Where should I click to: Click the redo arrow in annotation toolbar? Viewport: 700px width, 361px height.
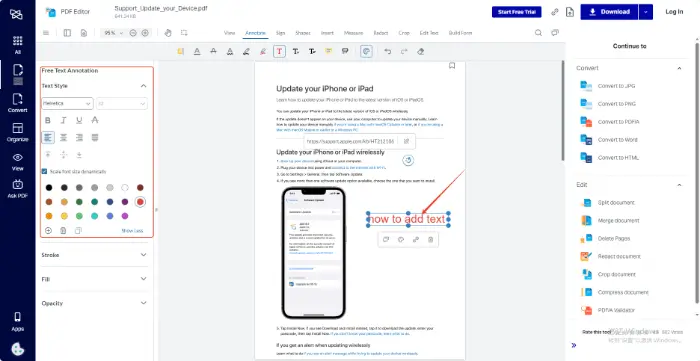click(404, 51)
